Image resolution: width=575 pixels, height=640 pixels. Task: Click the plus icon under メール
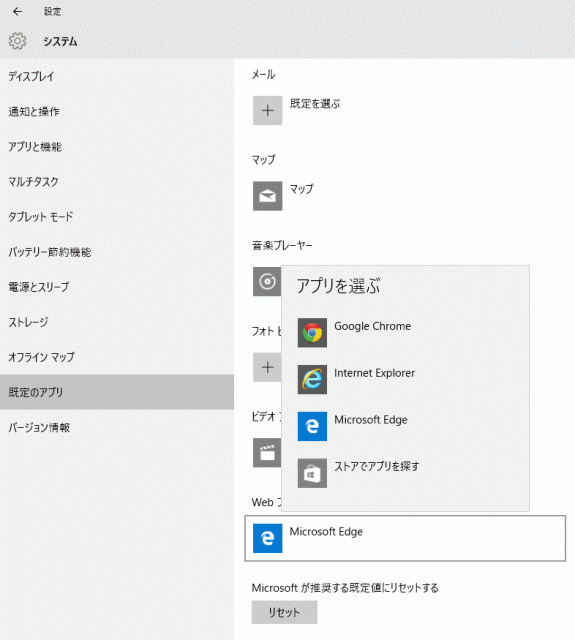267,110
